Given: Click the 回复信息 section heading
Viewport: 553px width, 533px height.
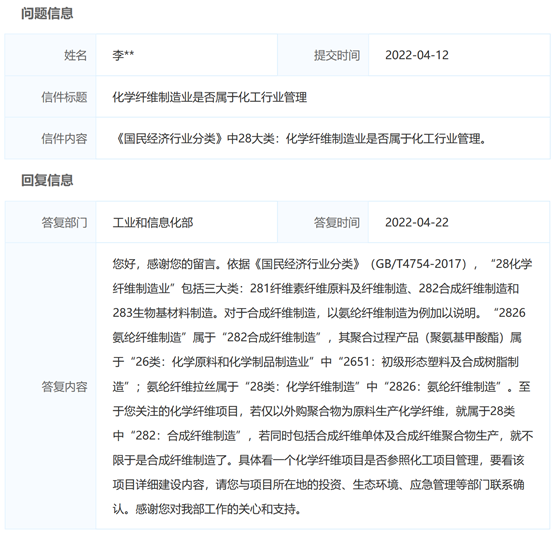Looking at the screenshot, I should (x=47, y=180).
